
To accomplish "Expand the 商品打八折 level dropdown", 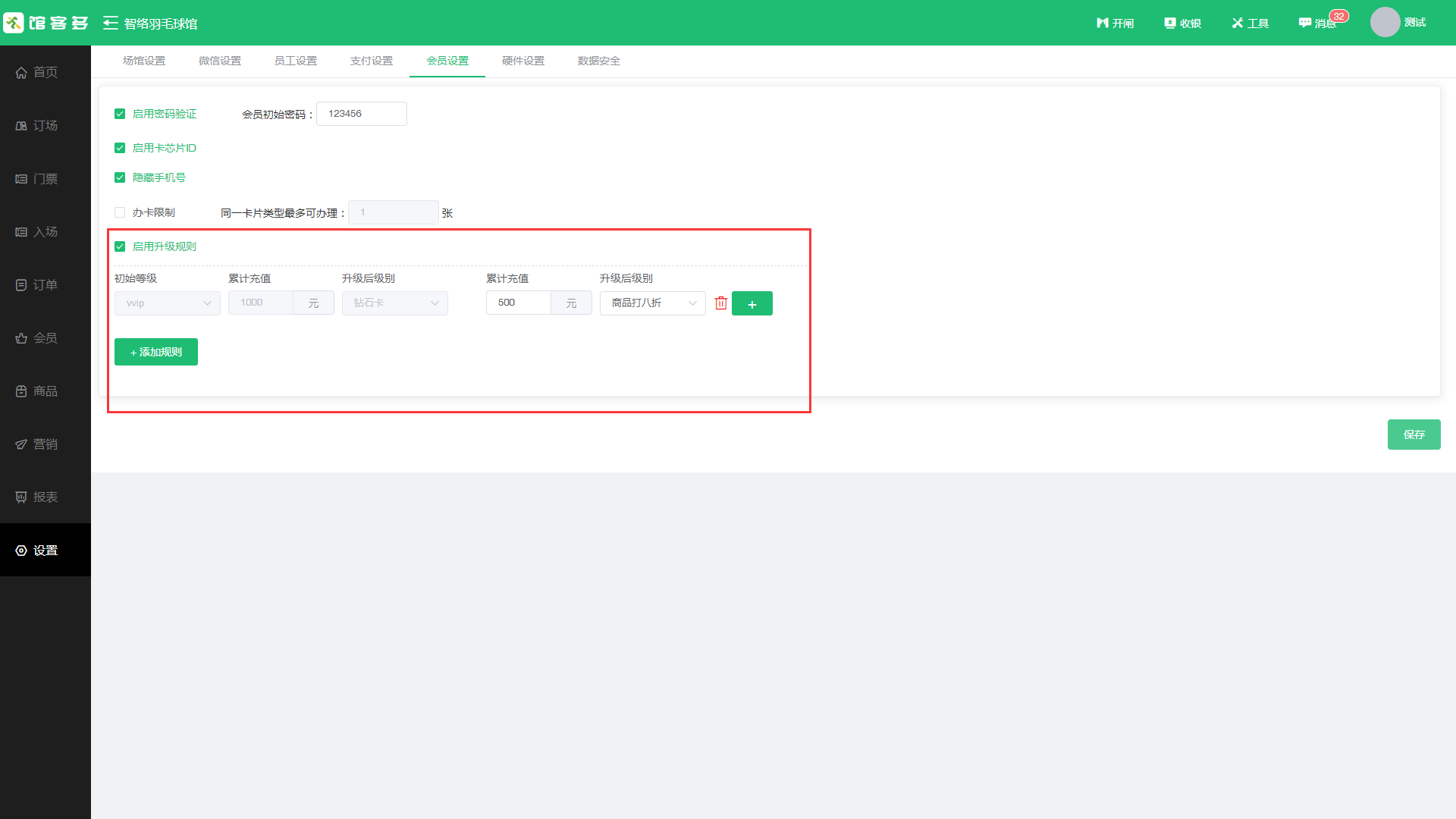I will [652, 303].
